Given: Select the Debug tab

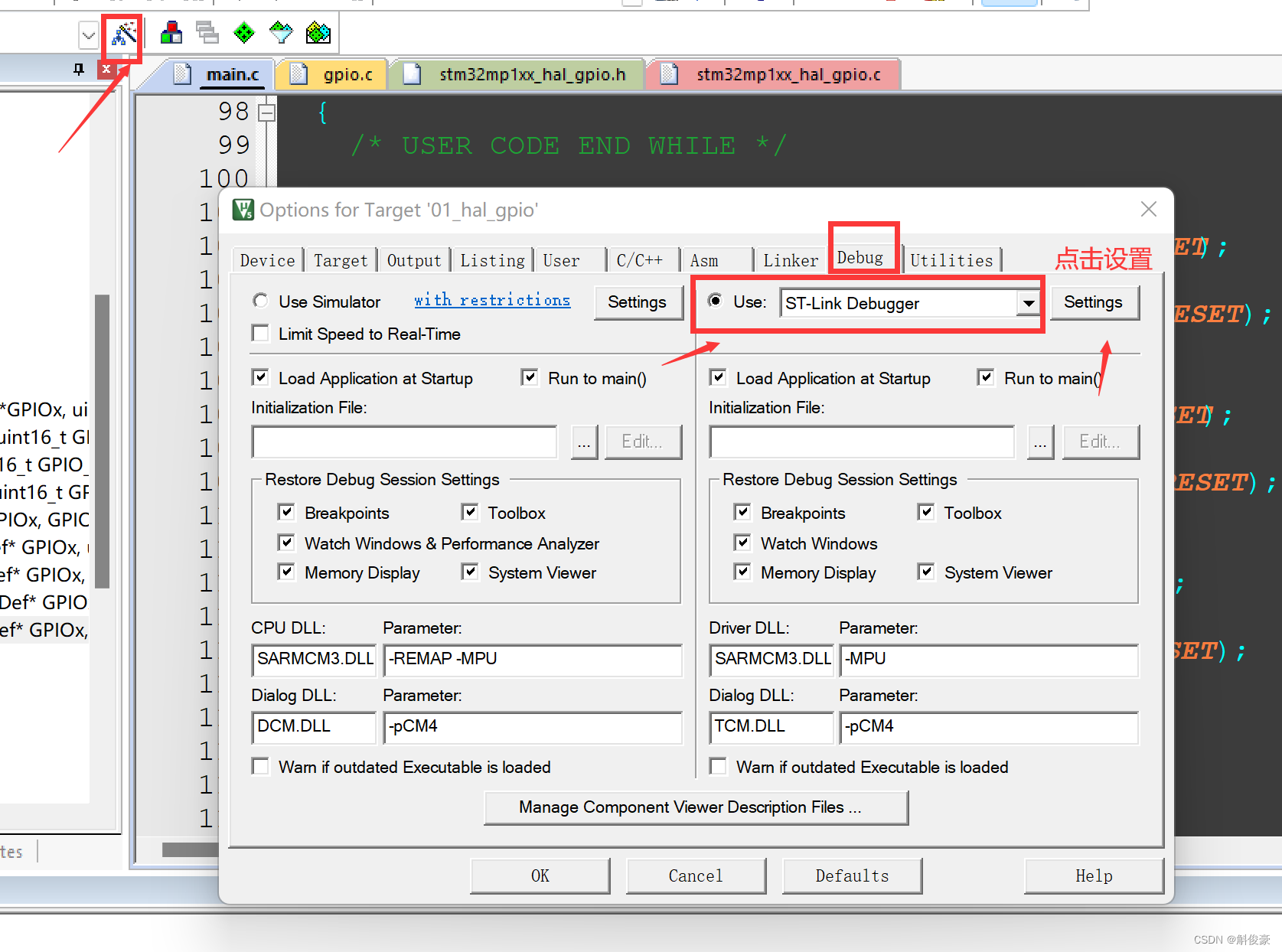Looking at the screenshot, I should tap(860, 257).
